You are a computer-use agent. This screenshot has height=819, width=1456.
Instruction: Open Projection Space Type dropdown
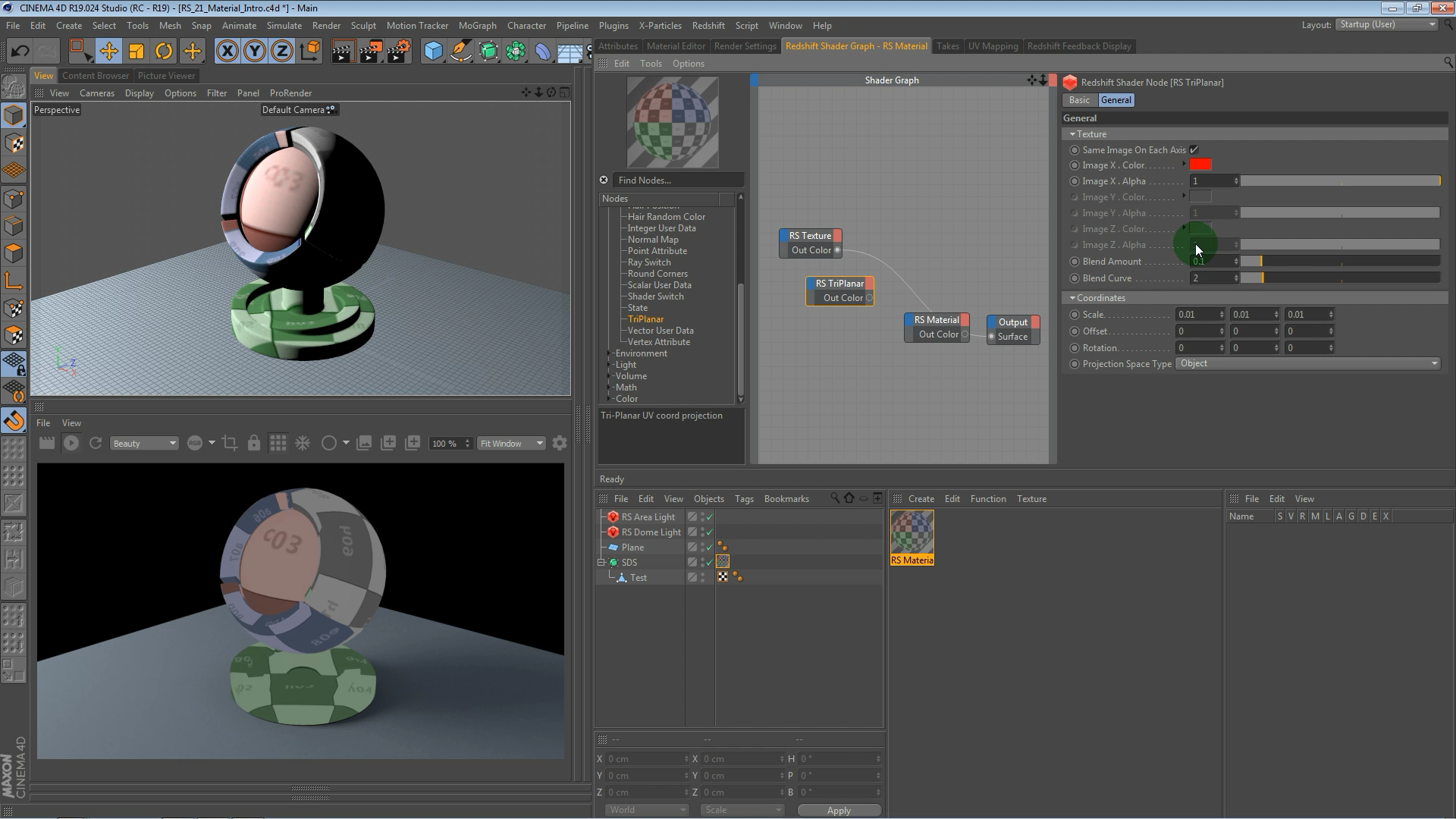coord(1308,364)
